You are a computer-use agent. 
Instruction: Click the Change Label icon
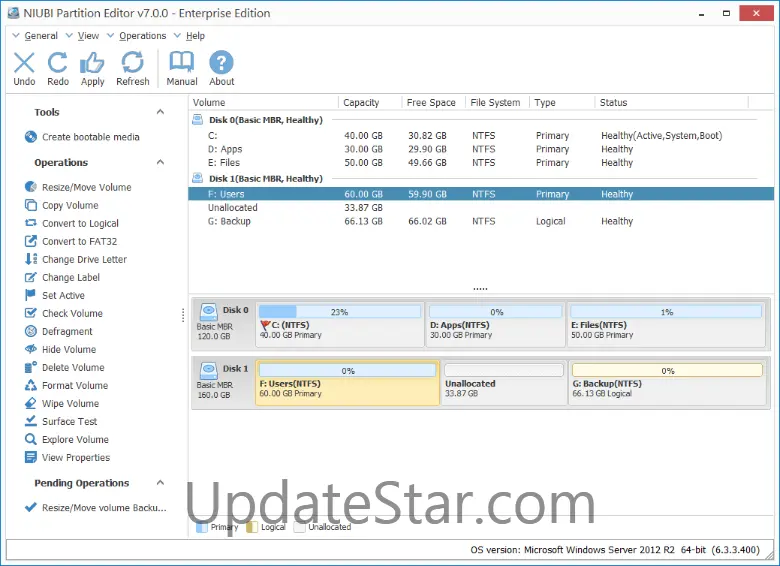pos(31,277)
